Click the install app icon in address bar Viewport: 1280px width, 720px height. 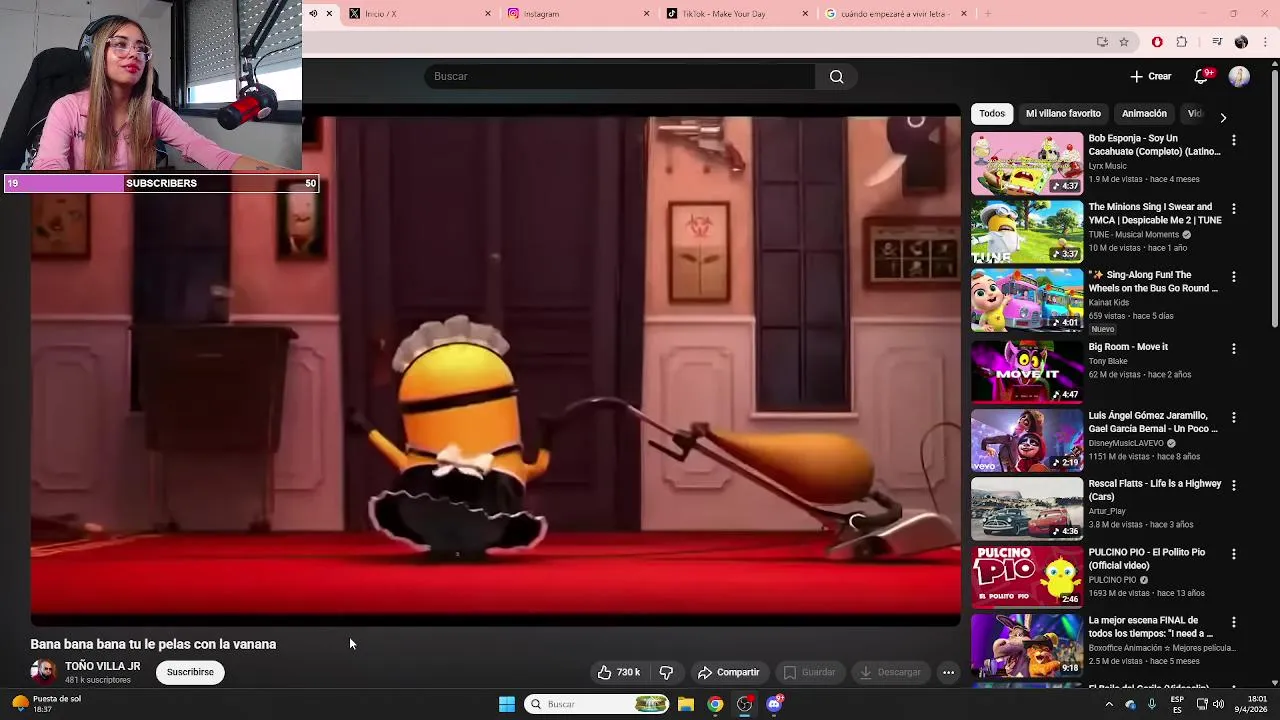pos(1102,42)
